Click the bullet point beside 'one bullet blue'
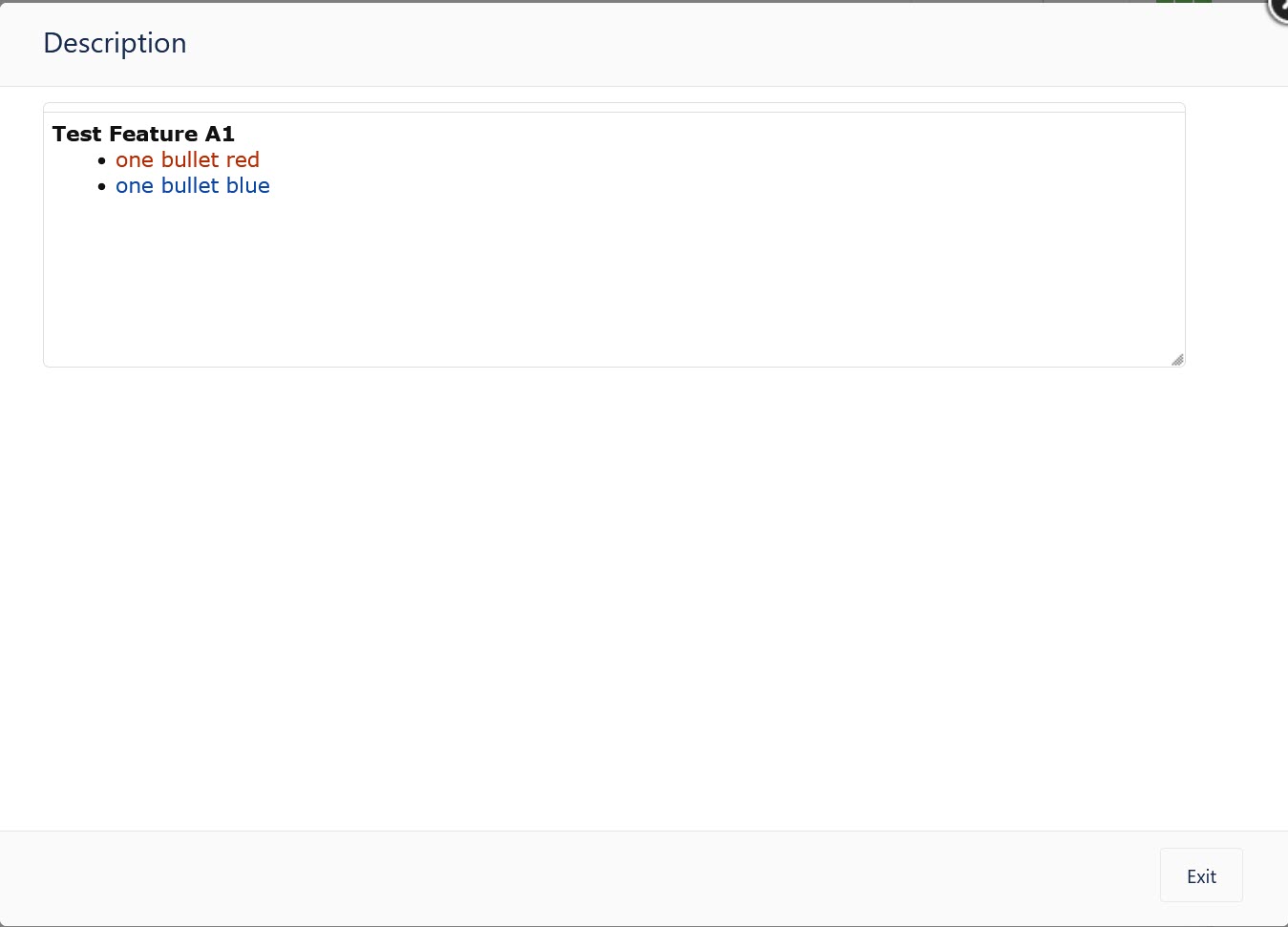The height and width of the screenshot is (927, 1288). [x=102, y=186]
